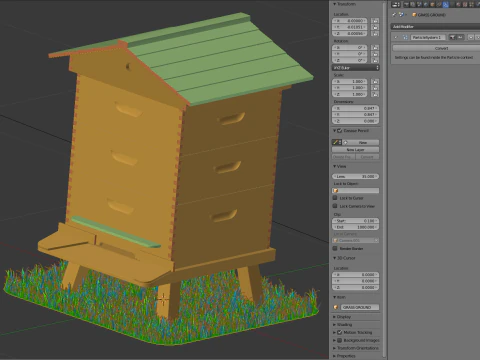Open the Properties editor type selector
480x360 pixels.
click(x=396, y=5)
